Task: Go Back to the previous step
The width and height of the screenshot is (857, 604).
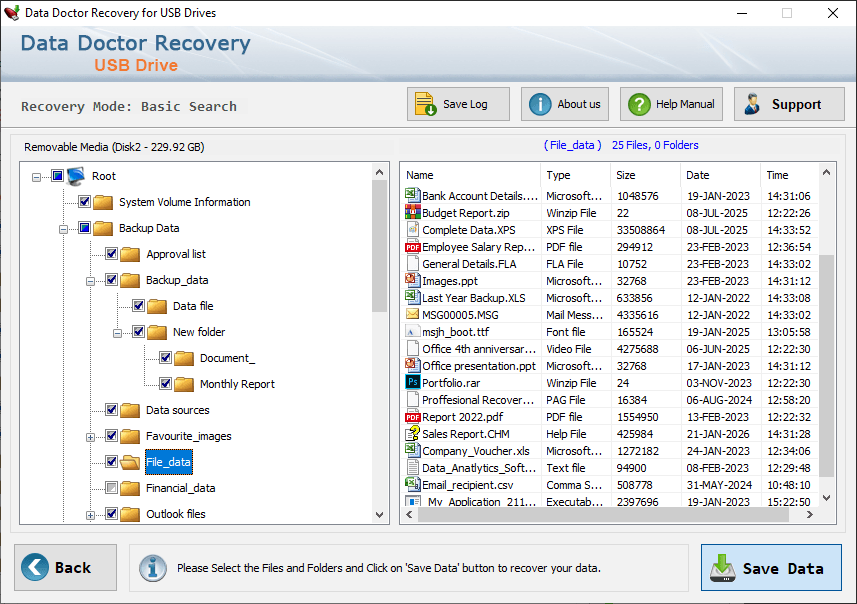Action: pyautogui.click(x=66, y=567)
